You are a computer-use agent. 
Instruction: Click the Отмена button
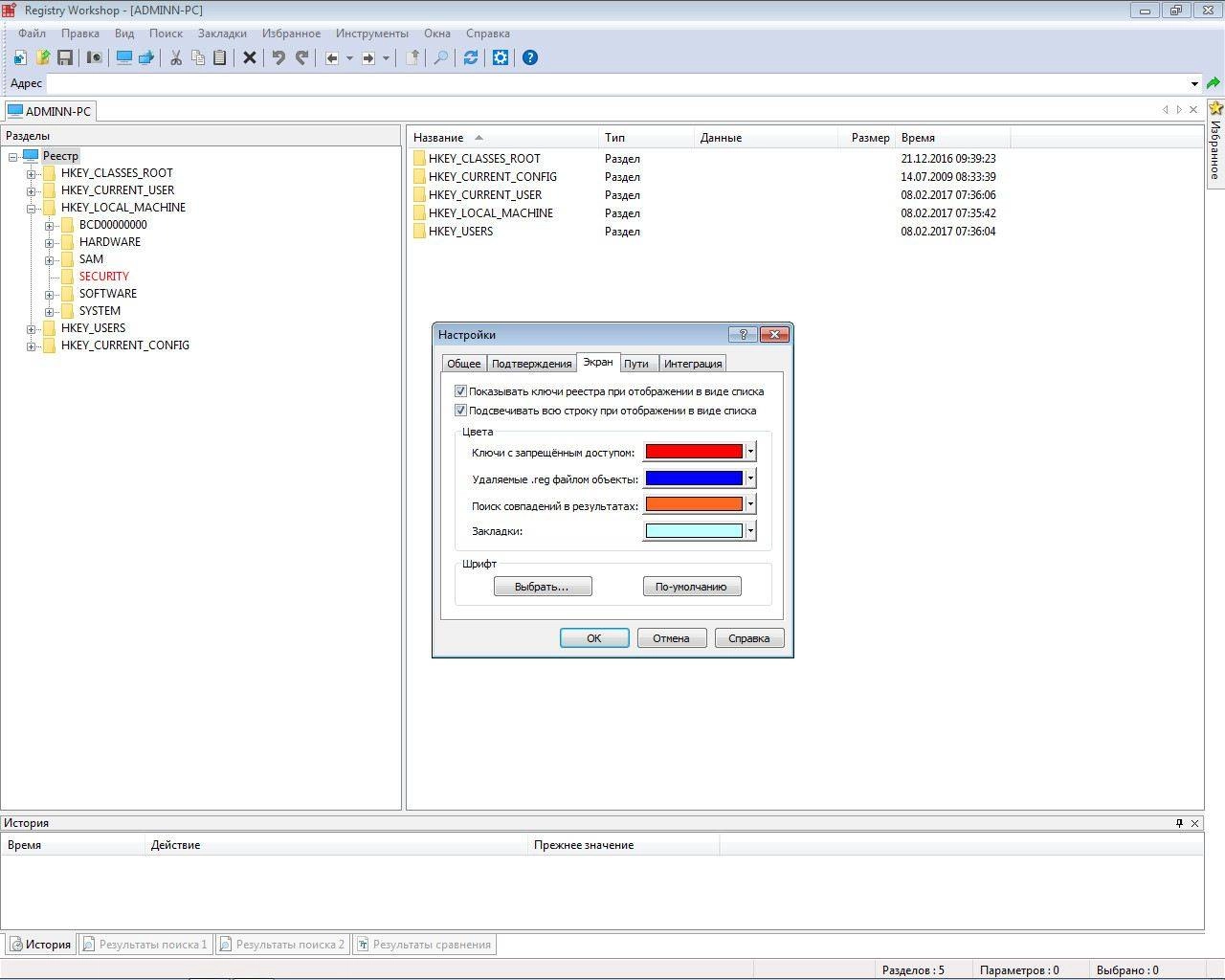tap(672, 638)
